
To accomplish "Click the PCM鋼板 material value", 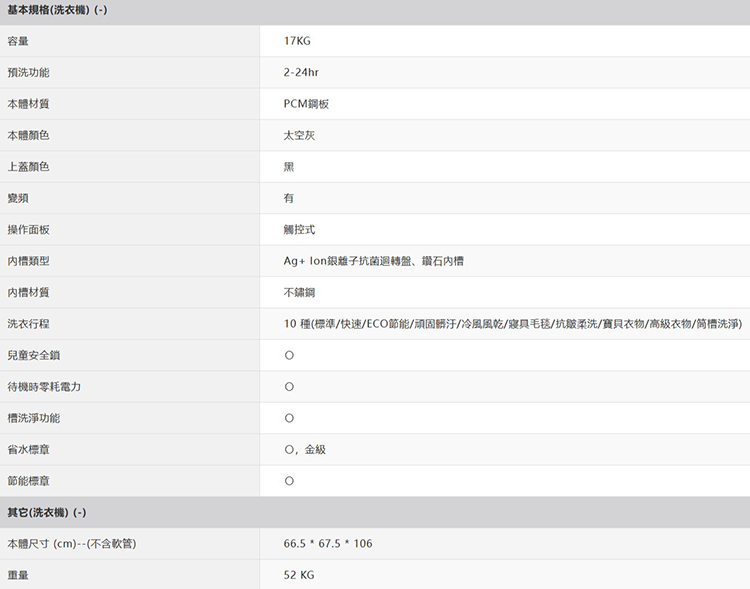I will point(306,104).
